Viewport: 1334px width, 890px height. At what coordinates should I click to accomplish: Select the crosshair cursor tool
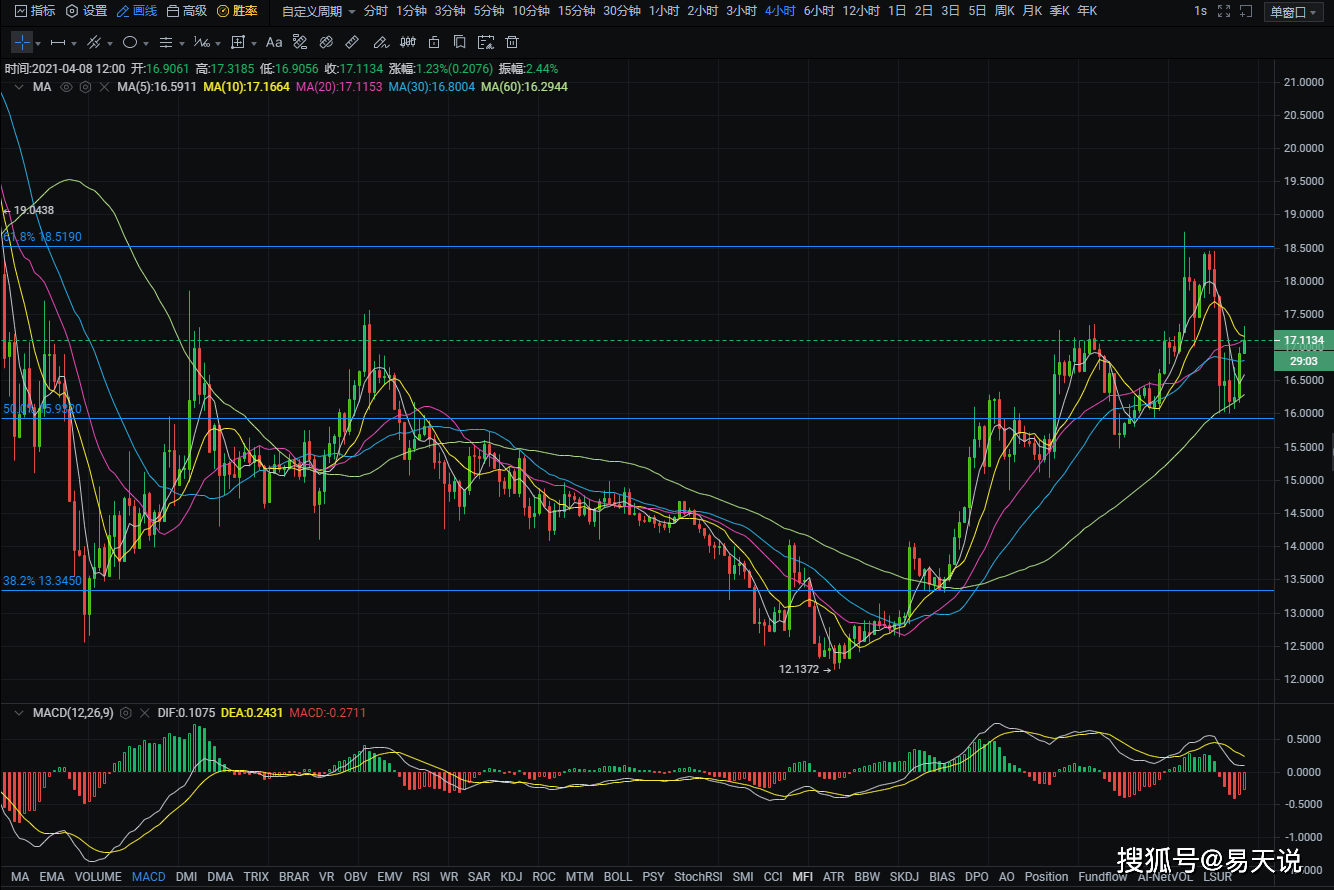pyautogui.click(x=22, y=43)
